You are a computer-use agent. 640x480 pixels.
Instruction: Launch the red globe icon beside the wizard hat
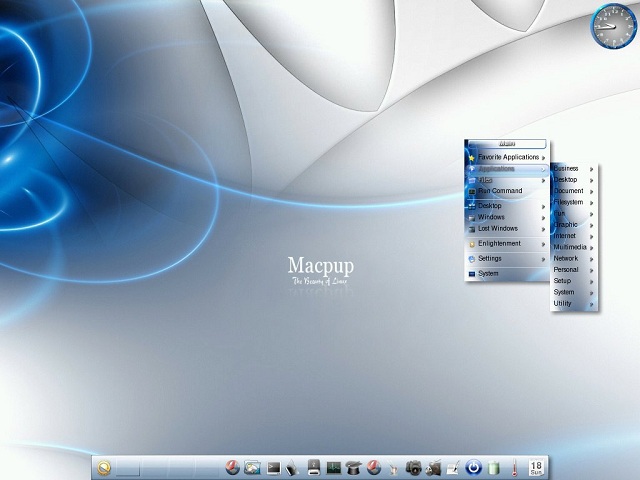click(373, 467)
